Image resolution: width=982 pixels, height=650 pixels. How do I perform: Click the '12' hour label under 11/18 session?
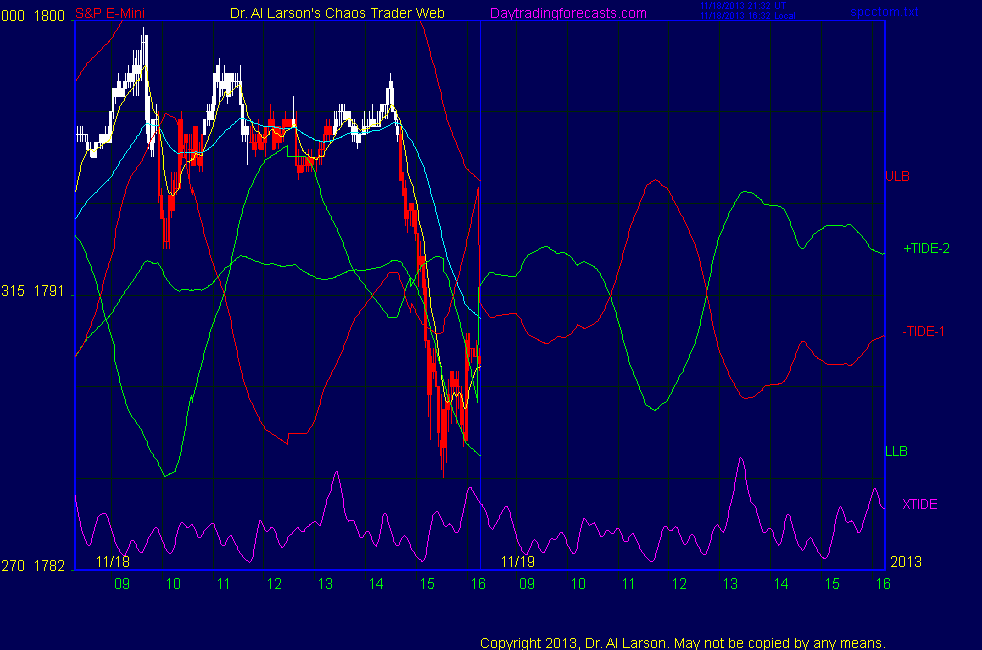coord(274,584)
